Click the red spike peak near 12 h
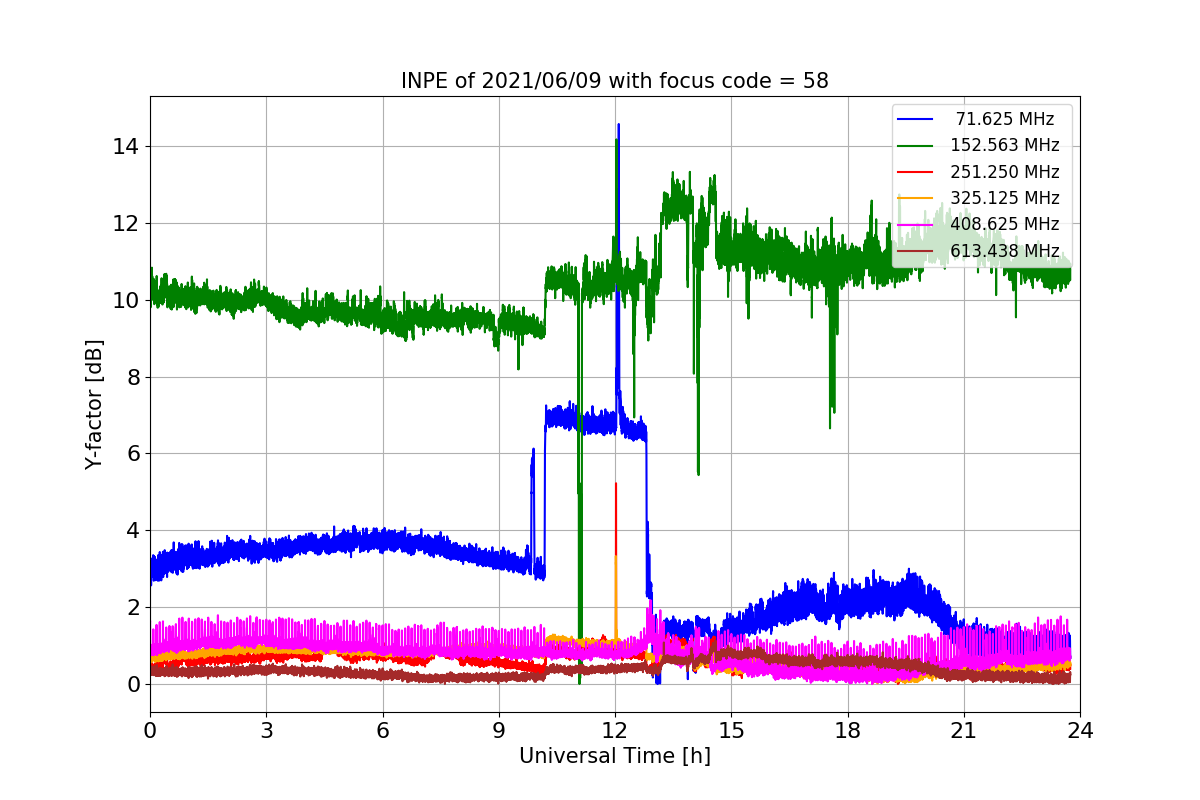Screen dimensions: 1200x800 [615, 485]
